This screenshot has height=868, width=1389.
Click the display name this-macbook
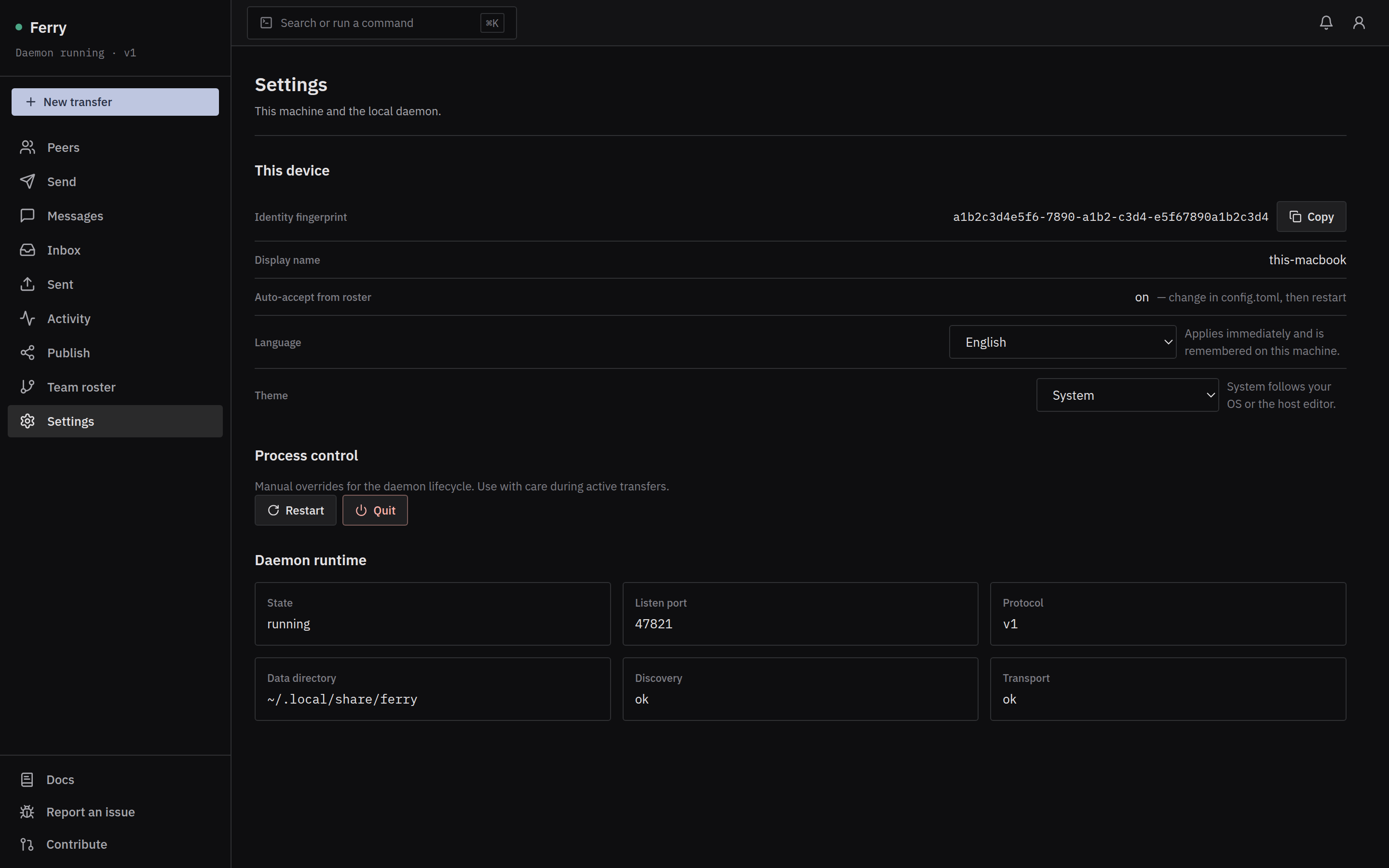[1307, 260]
